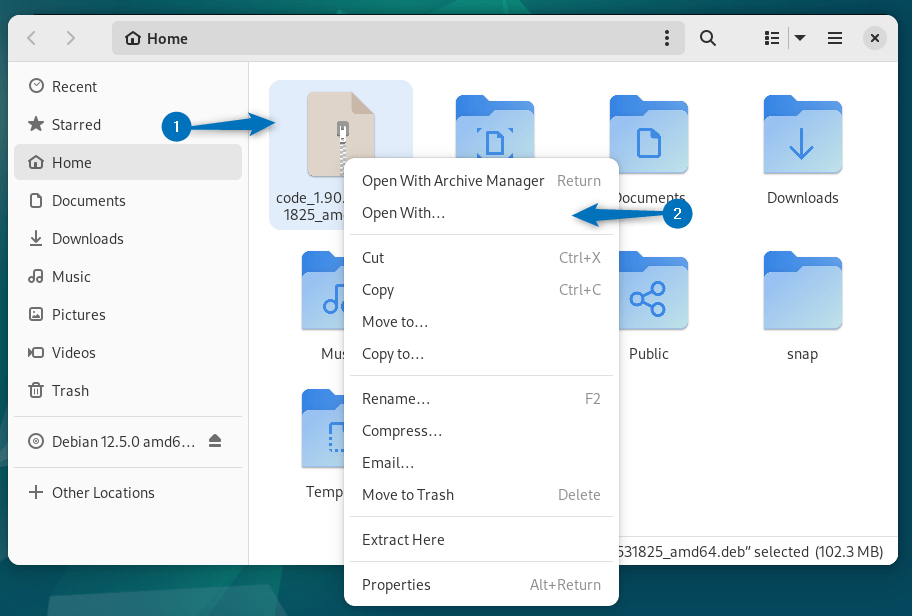
Task: Click the back navigation arrow
Action: tap(31, 37)
